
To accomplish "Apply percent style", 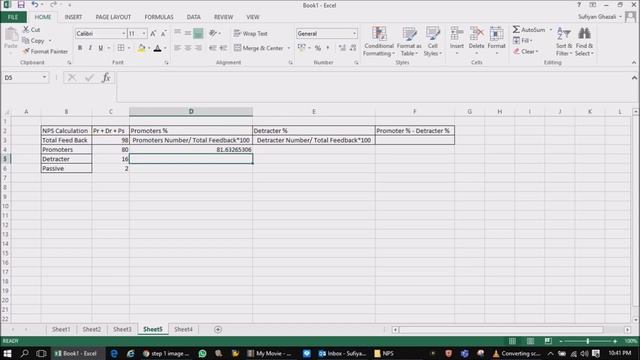I will [x=318, y=48].
